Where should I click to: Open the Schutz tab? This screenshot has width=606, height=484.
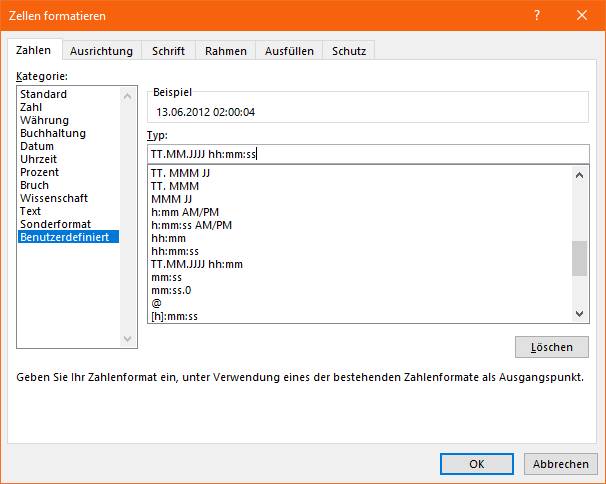(349, 51)
